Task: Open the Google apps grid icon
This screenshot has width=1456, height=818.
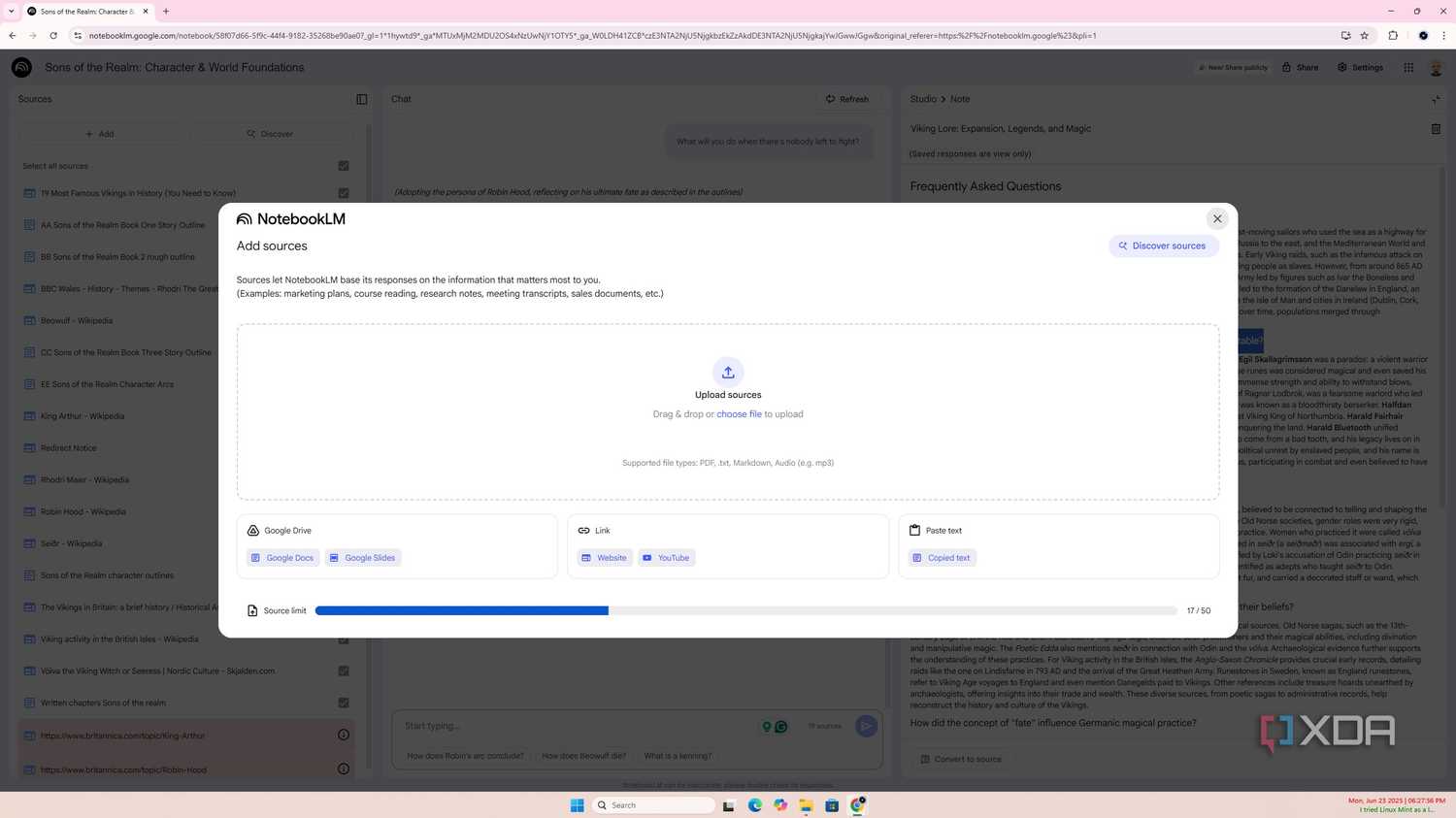Action: [1408, 67]
